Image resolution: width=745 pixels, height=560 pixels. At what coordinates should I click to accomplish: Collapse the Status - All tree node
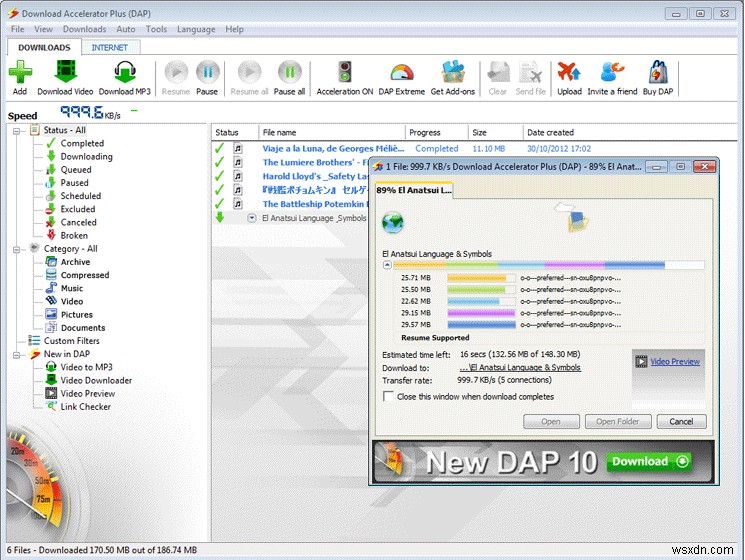[x=18, y=130]
